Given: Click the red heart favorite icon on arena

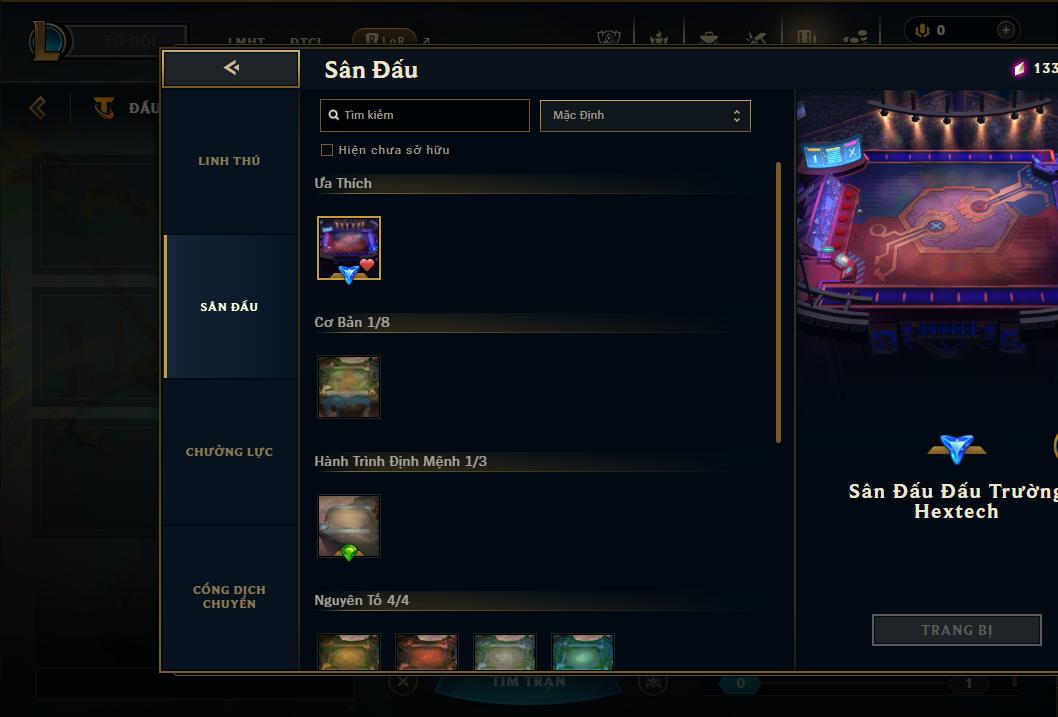Looking at the screenshot, I should [x=366, y=265].
